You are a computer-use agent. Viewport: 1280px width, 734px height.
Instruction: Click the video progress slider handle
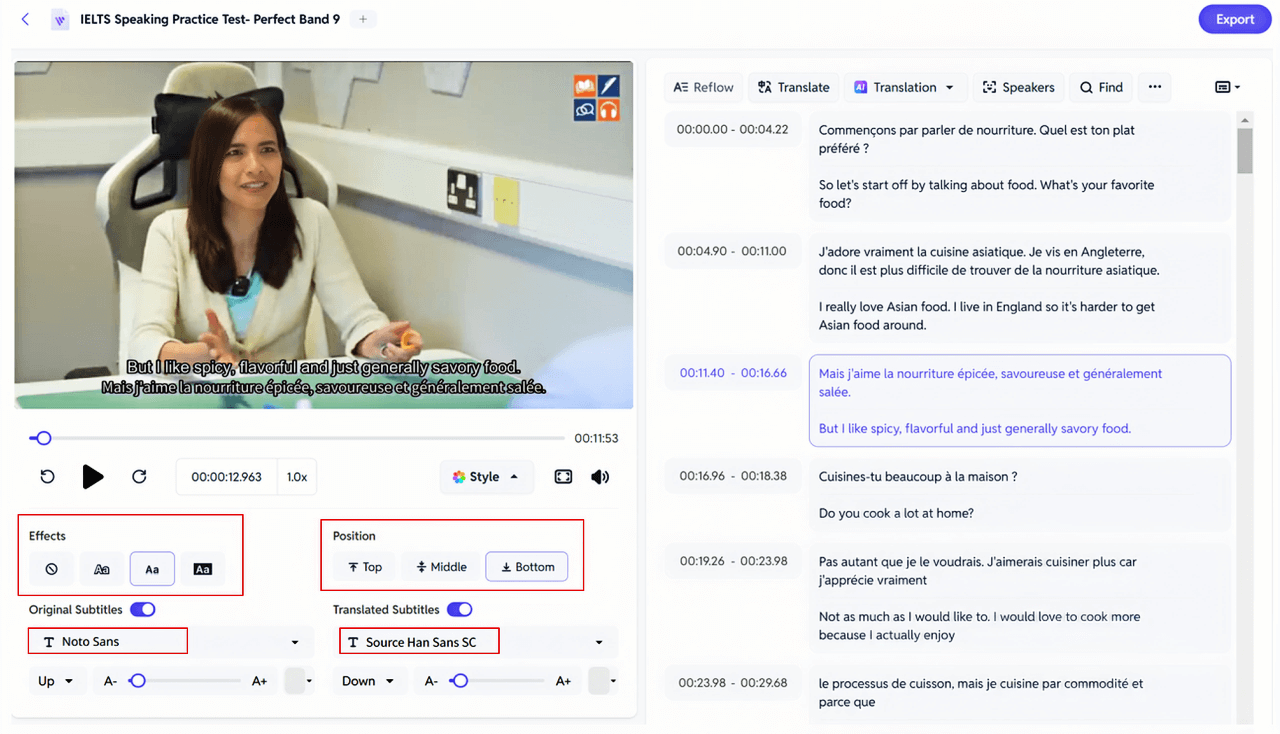coord(42,438)
